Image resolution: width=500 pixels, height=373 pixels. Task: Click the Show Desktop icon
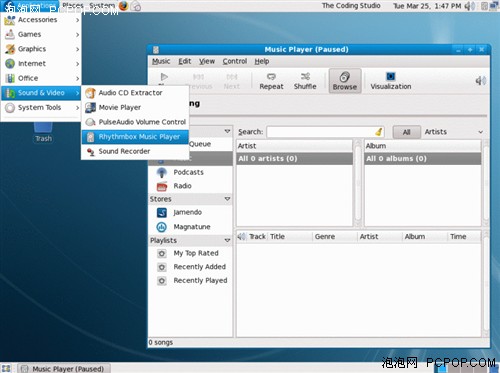(6, 368)
